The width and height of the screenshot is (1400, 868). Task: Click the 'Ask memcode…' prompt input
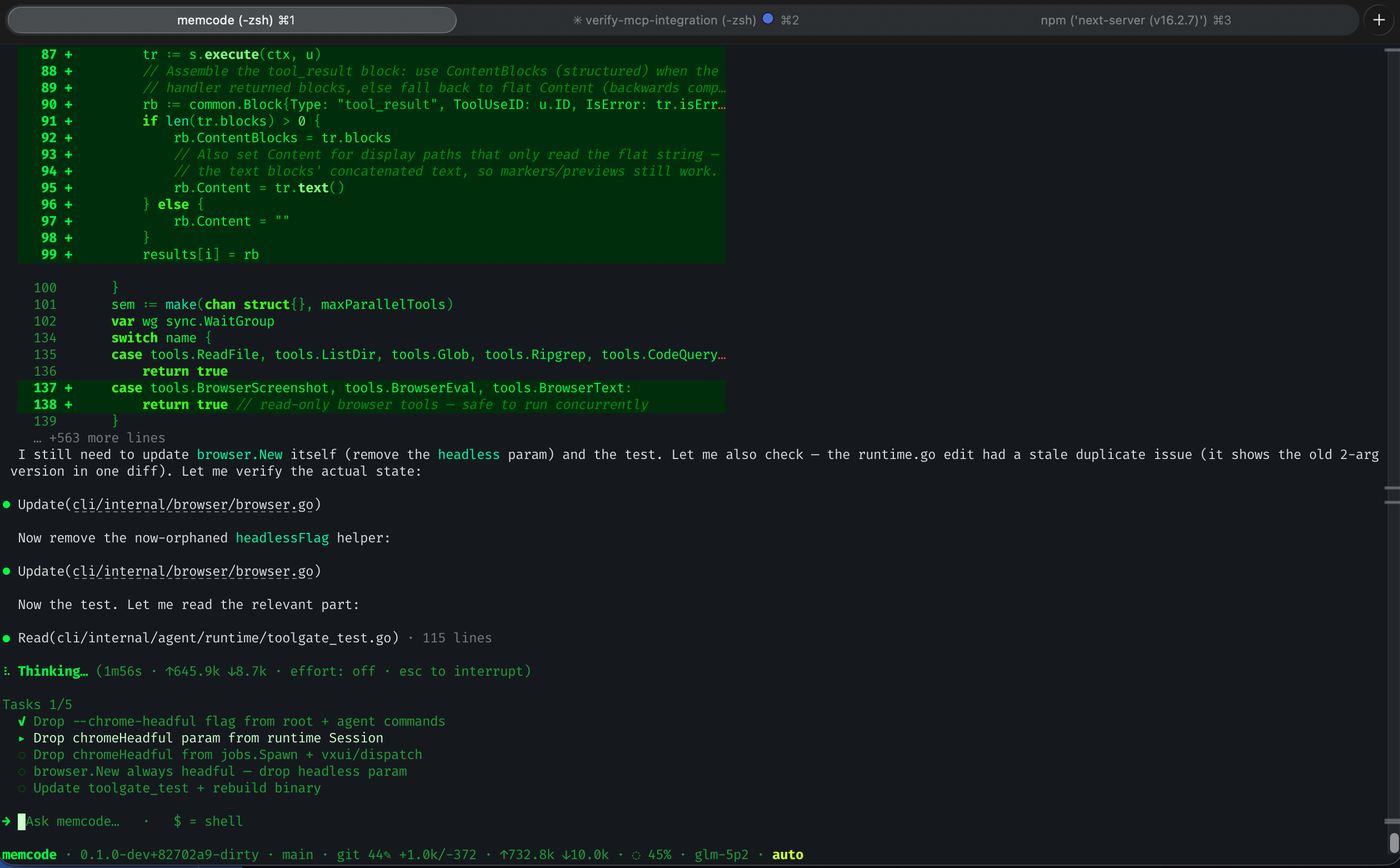click(72, 821)
